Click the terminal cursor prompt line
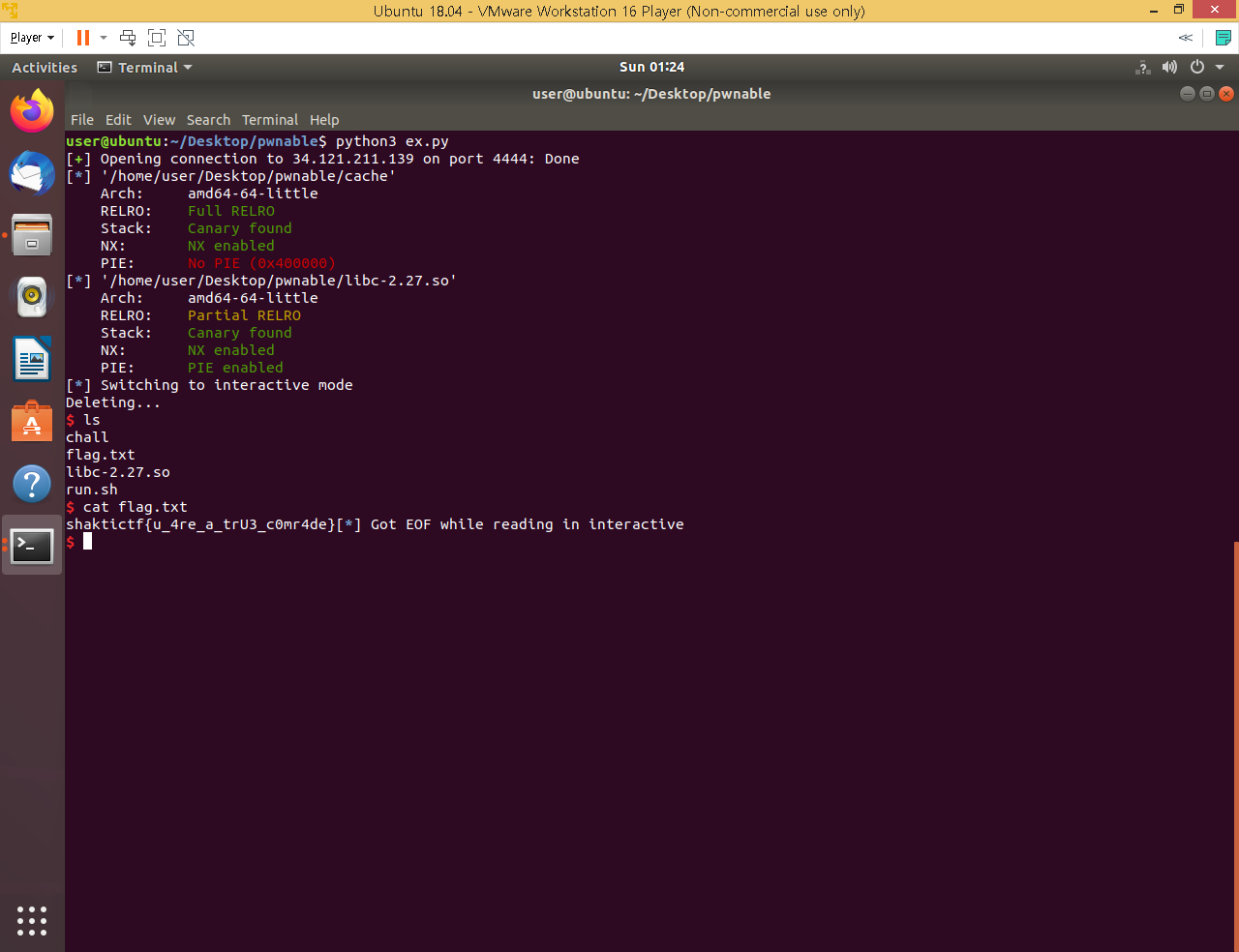1239x952 pixels. (x=78, y=542)
